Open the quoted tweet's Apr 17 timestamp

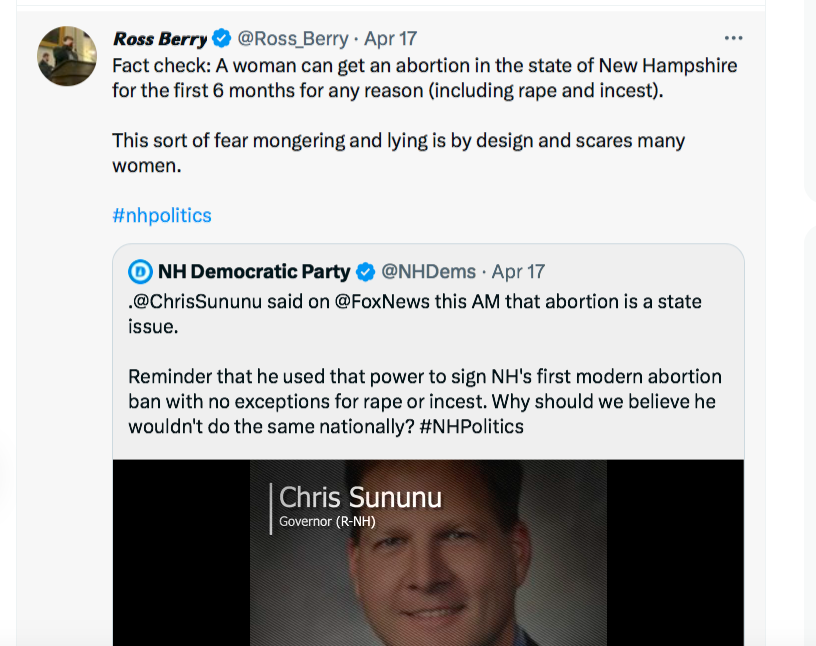[518, 271]
